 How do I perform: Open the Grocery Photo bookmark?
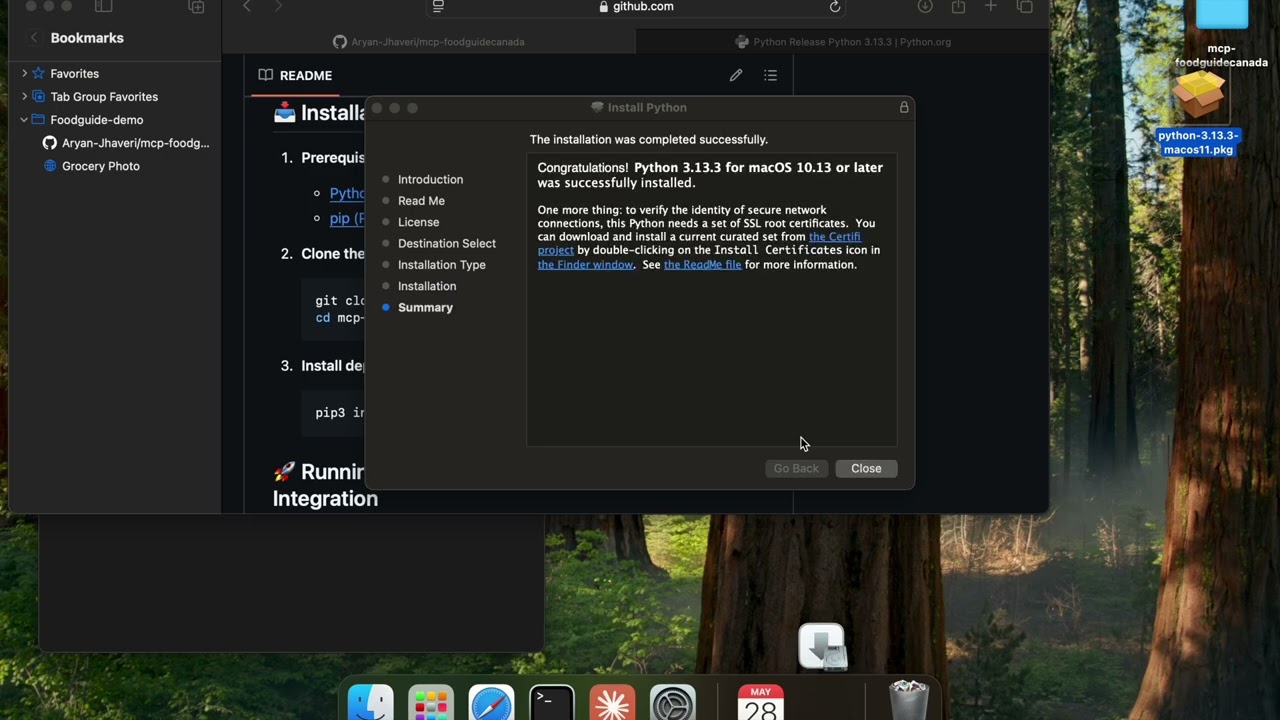[100, 166]
